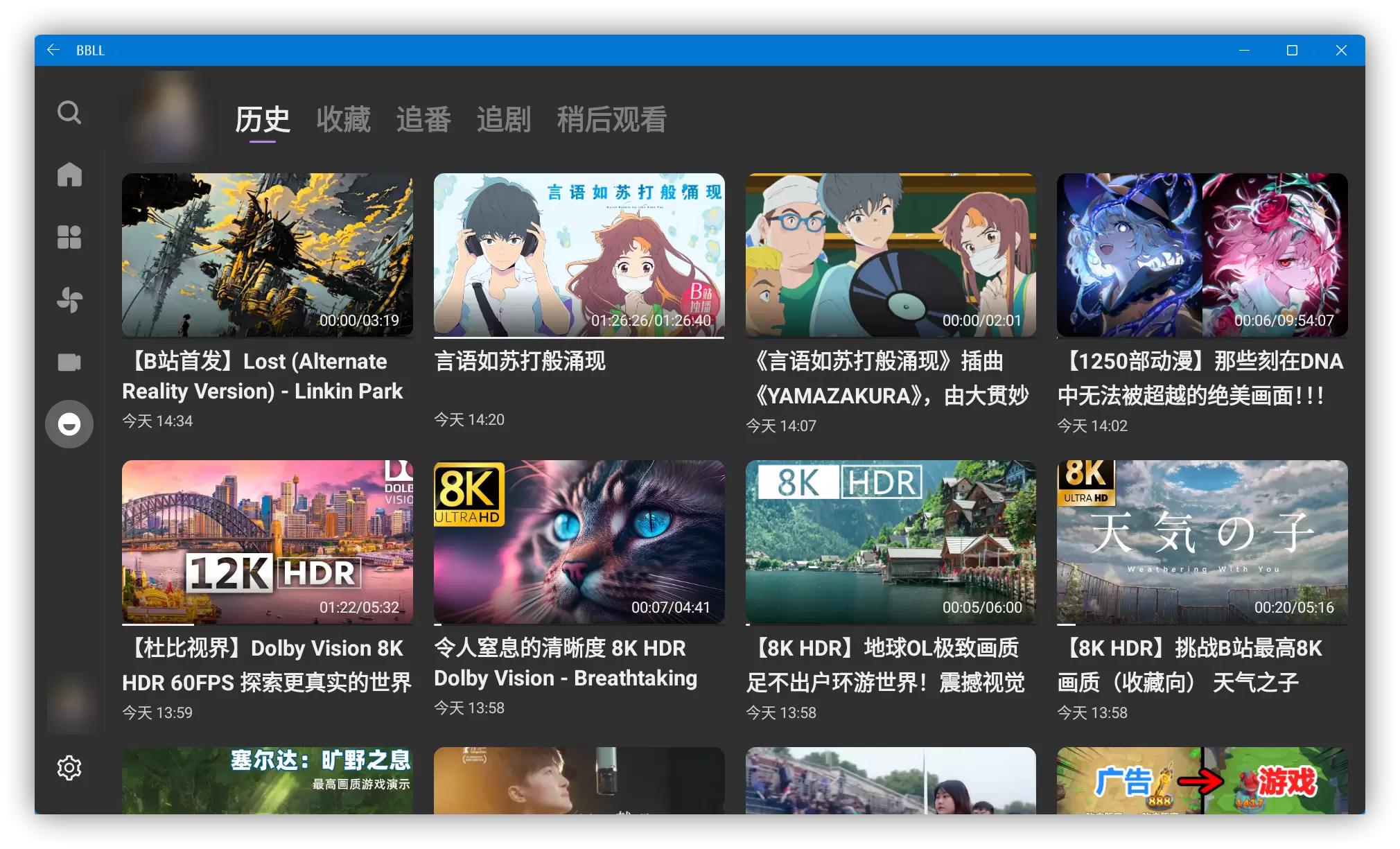Click the title 言语如苏打般涌现

(520, 361)
